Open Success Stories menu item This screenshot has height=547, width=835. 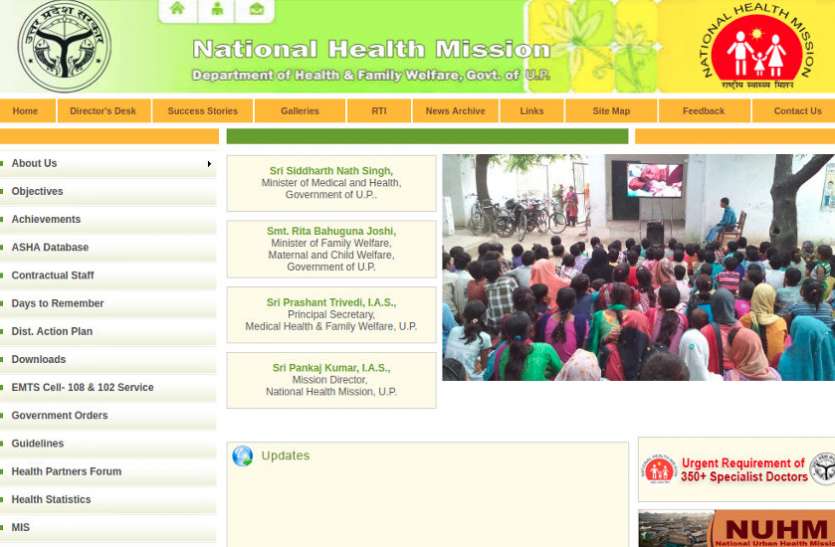[x=202, y=111]
